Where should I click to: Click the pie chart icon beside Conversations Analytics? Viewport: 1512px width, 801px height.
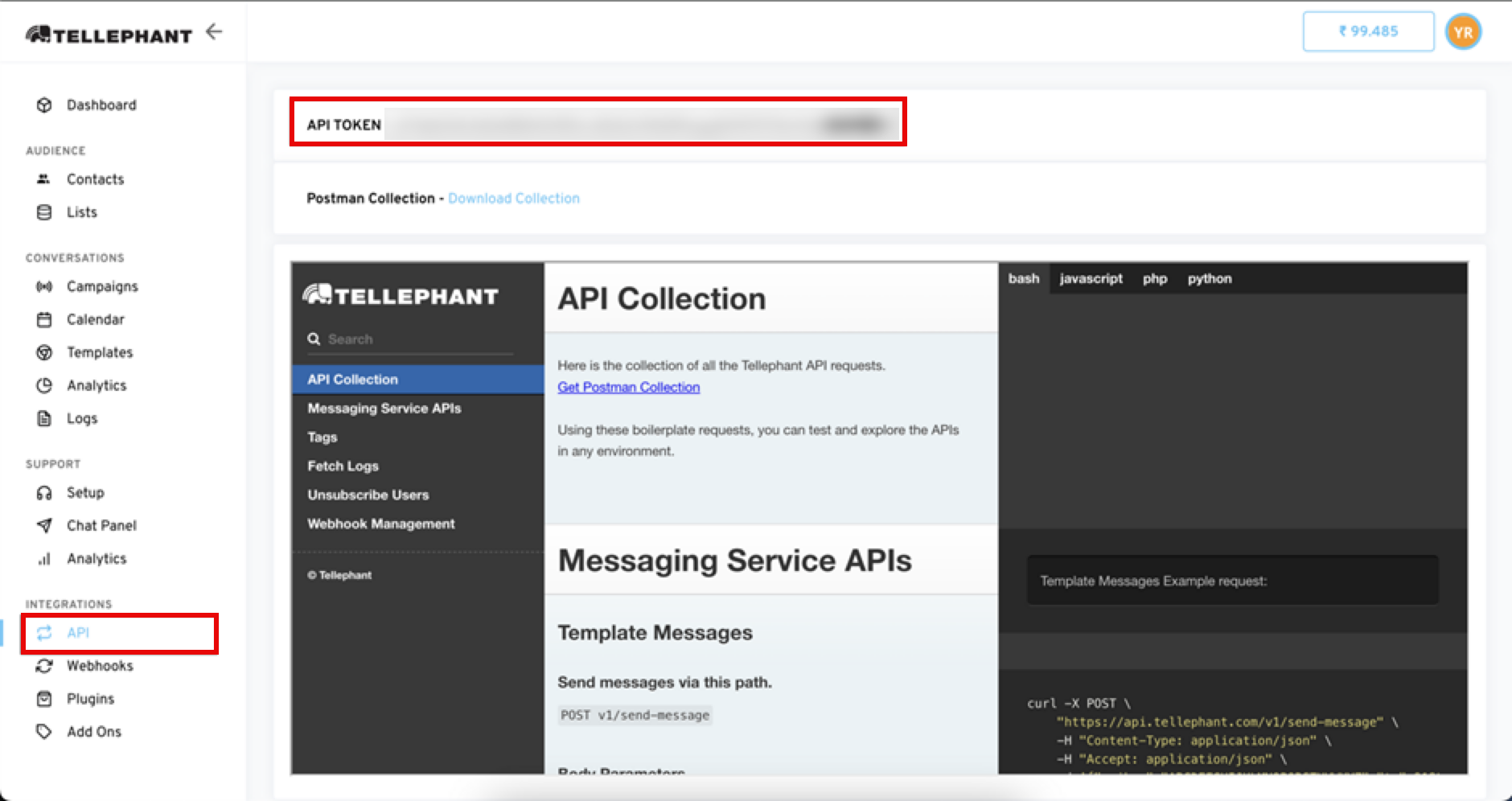pos(44,385)
